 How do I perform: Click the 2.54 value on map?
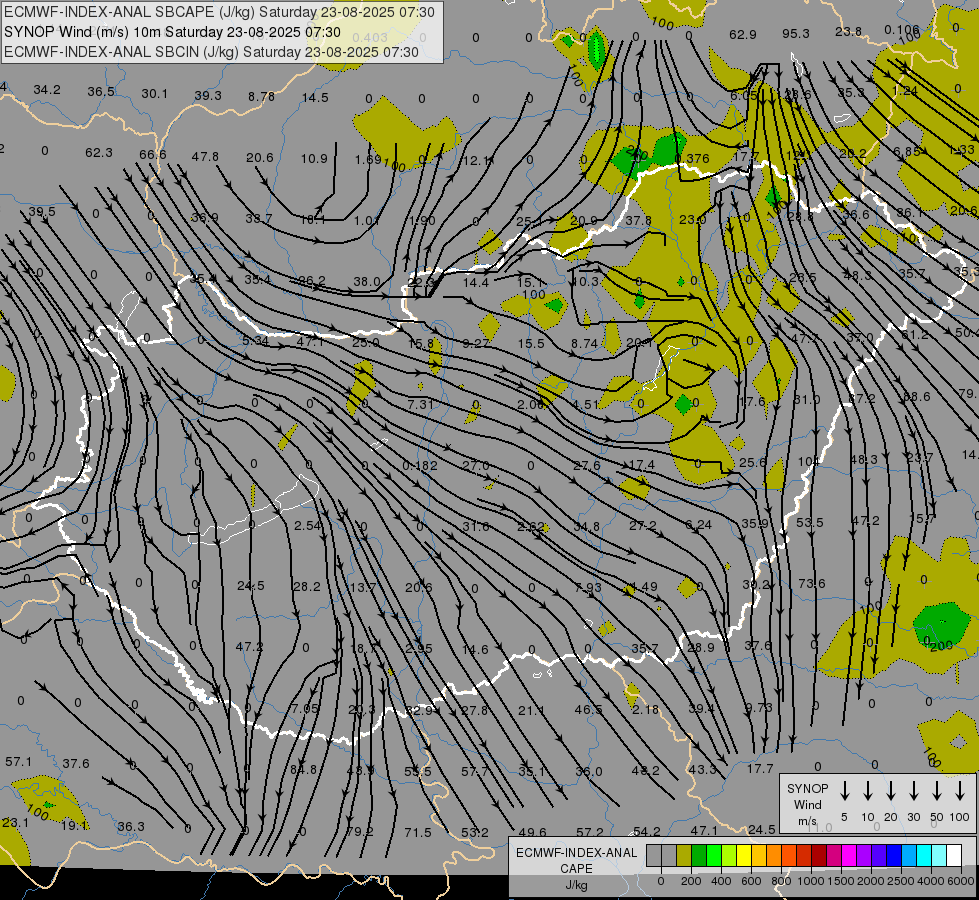point(308,525)
